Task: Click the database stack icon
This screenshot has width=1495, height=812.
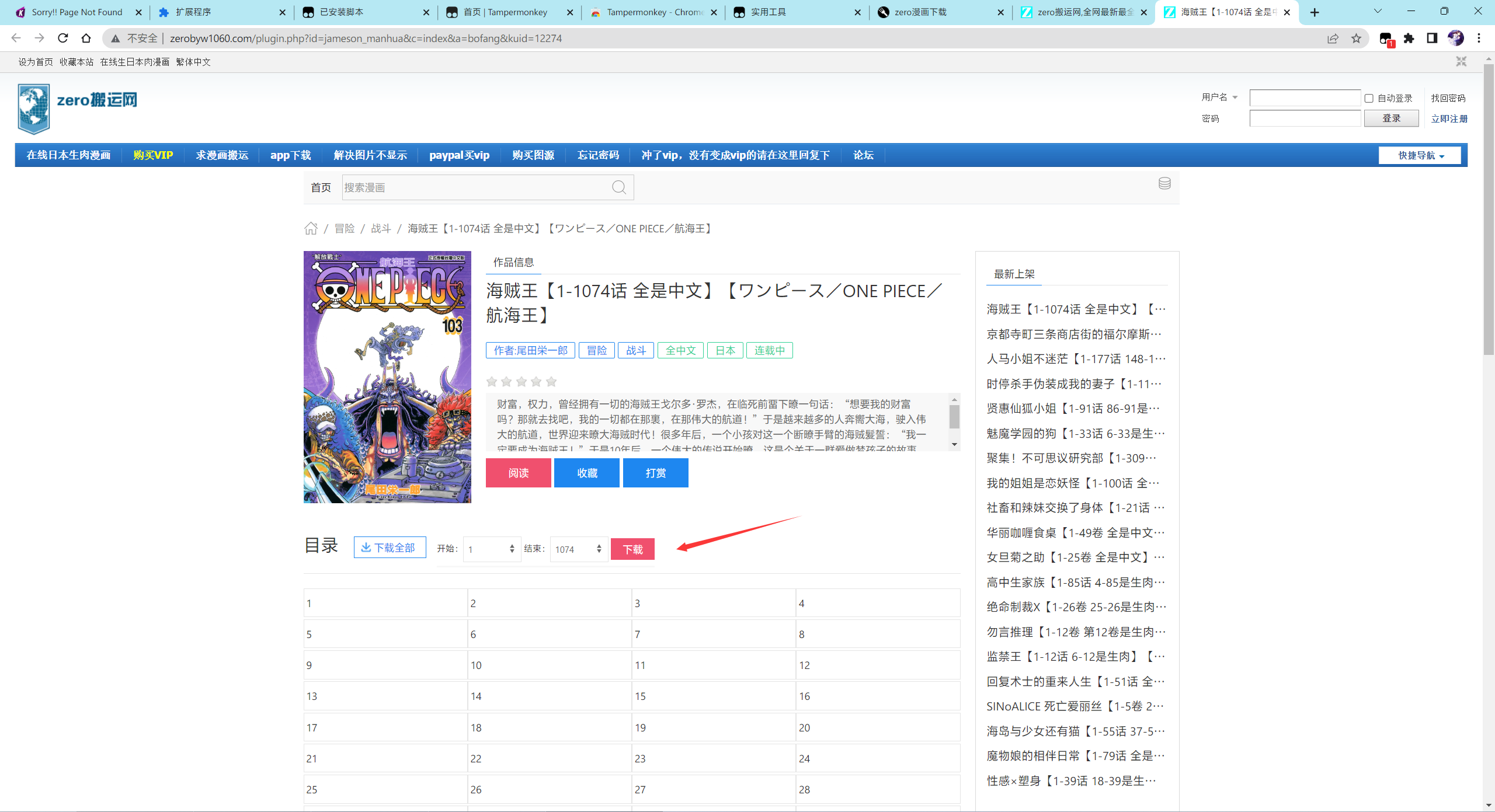Action: pos(1164,184)
